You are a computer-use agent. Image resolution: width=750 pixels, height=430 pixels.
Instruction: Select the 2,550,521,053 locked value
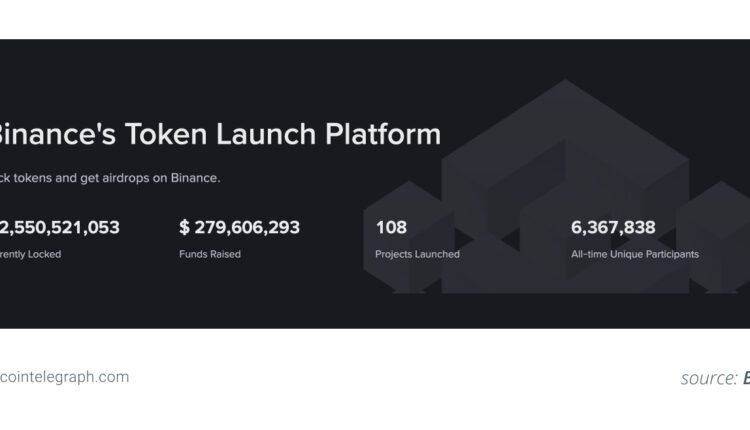pyautogui.click(x=62, y=227)
